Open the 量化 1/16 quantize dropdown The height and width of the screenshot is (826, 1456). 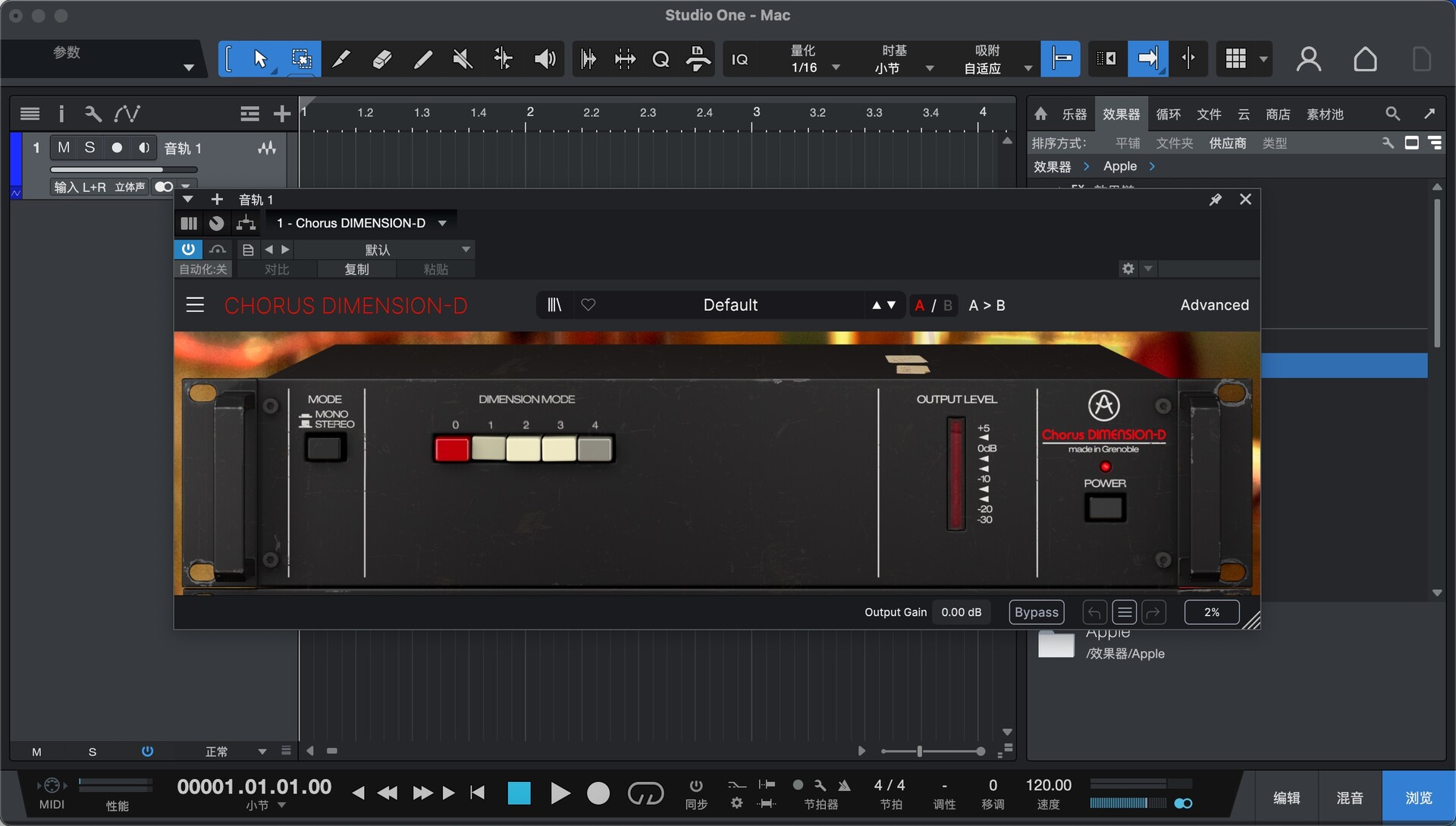836,68
